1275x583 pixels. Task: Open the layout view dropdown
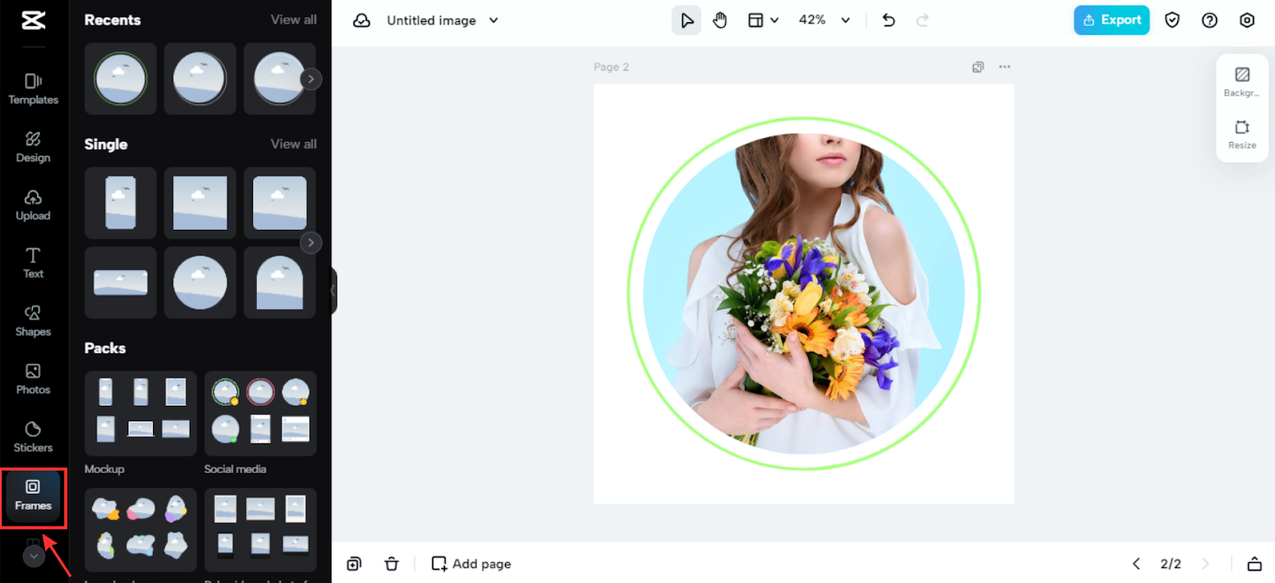(764, 20)
